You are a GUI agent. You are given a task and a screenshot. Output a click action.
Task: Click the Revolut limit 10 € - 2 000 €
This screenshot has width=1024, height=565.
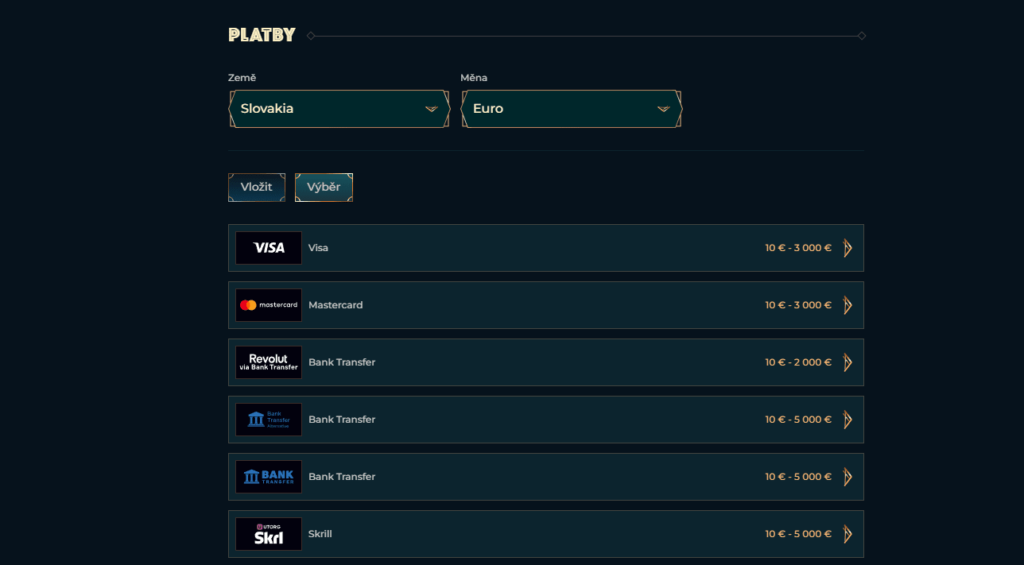798,363
